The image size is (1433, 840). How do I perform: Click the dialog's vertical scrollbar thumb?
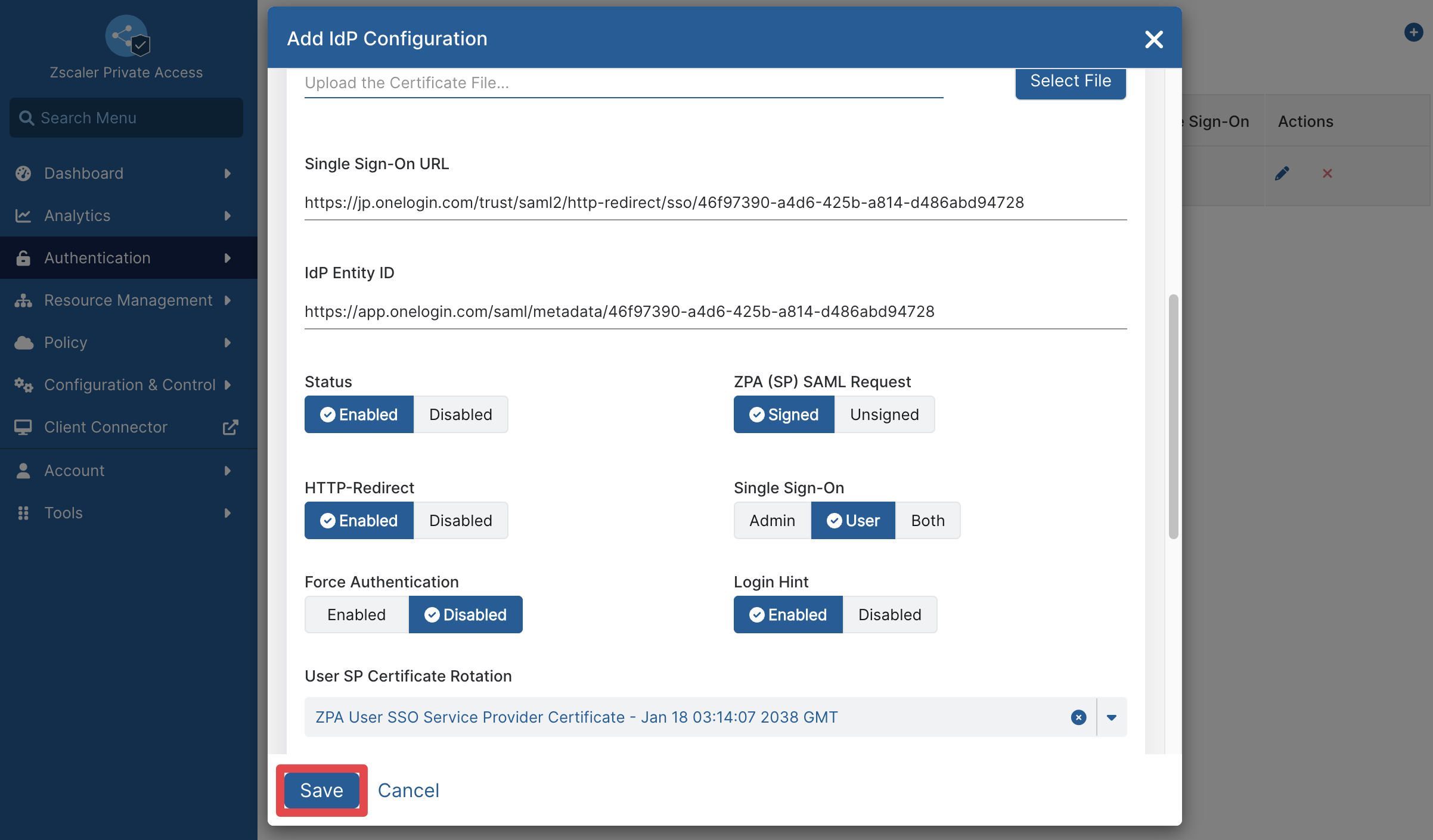tap(1173, 416)
